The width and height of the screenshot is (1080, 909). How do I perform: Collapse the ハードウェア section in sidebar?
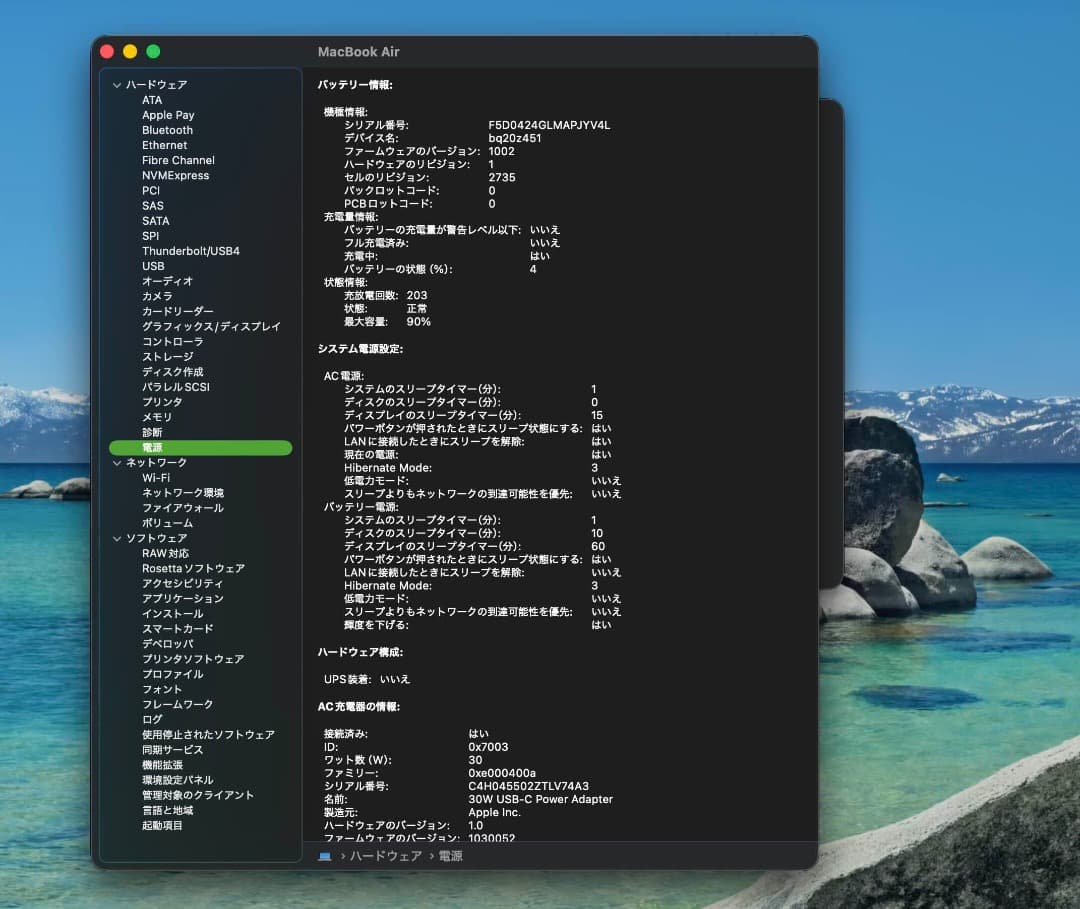click(x=117, y=85)
